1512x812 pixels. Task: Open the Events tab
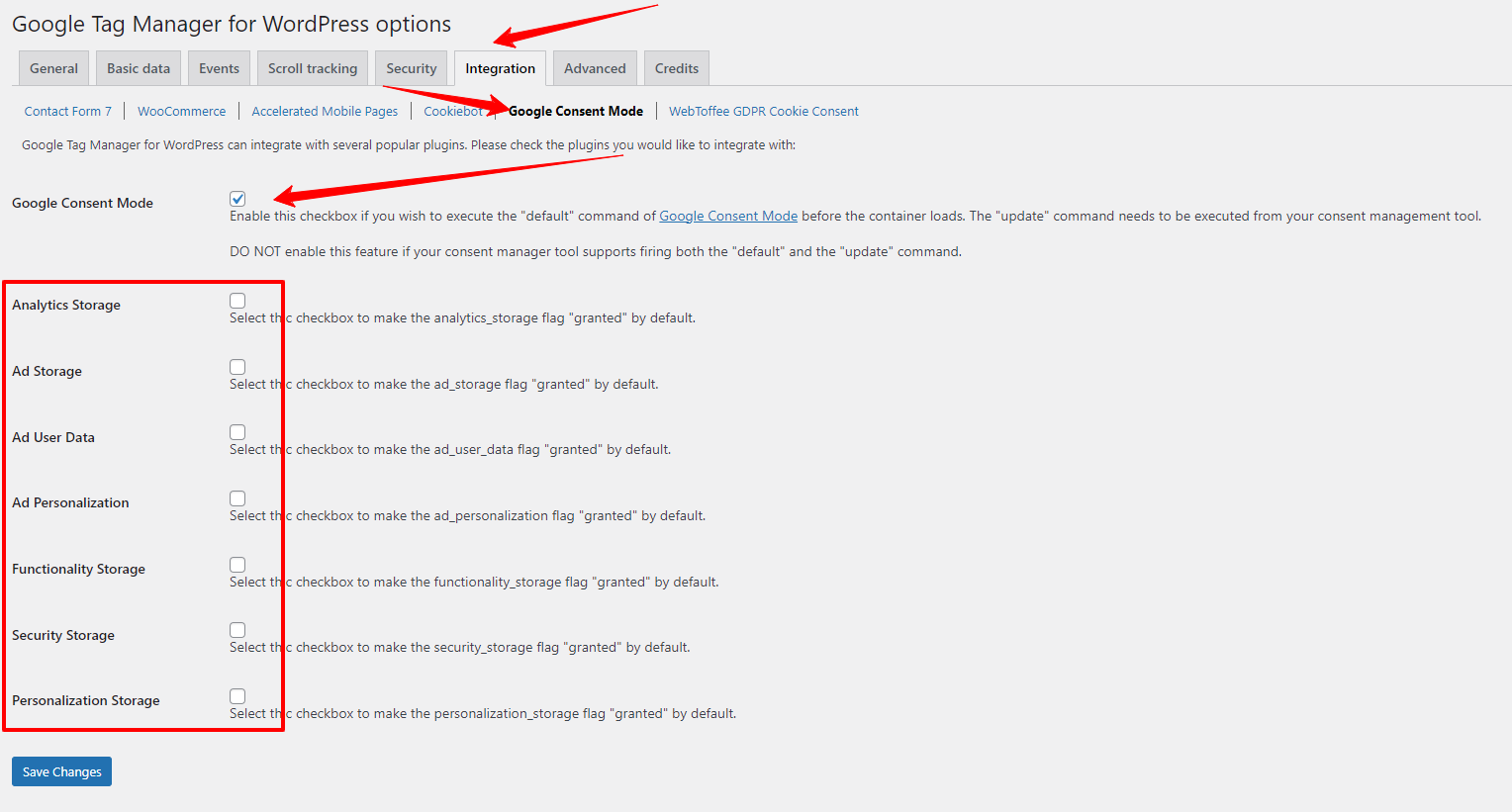tap(219, 68)
